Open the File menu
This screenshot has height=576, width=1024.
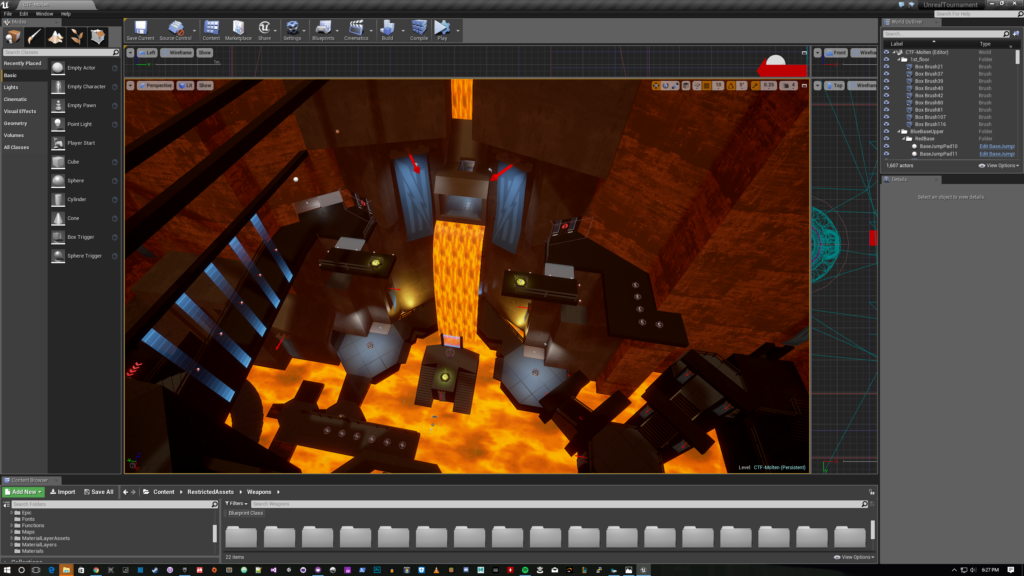coord(8,14)
